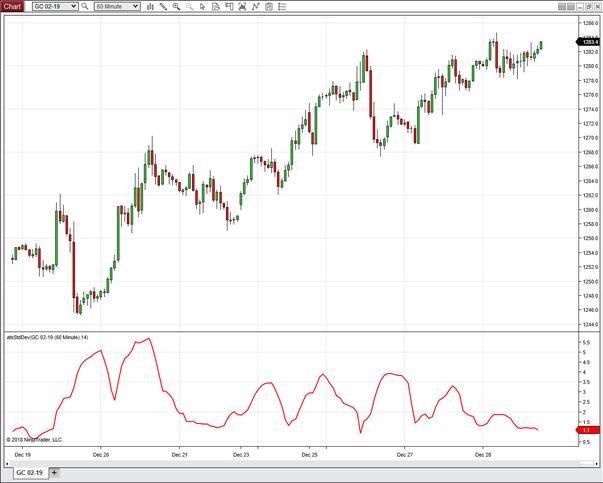Click the atsStdDev indicator label
This screenshot has height=483, width=603.
click(48, 337)
